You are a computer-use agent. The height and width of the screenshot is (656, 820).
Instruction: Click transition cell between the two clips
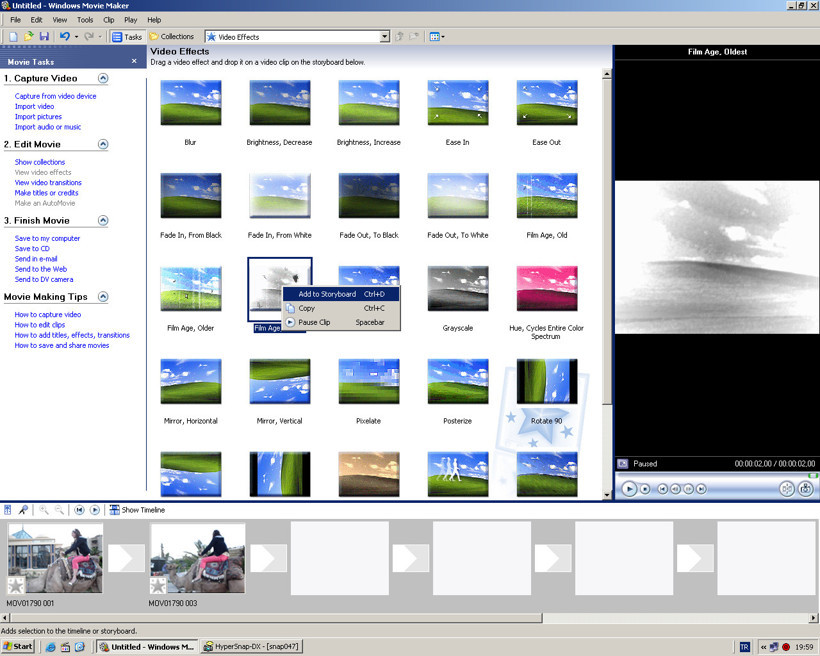click(126, 558)
